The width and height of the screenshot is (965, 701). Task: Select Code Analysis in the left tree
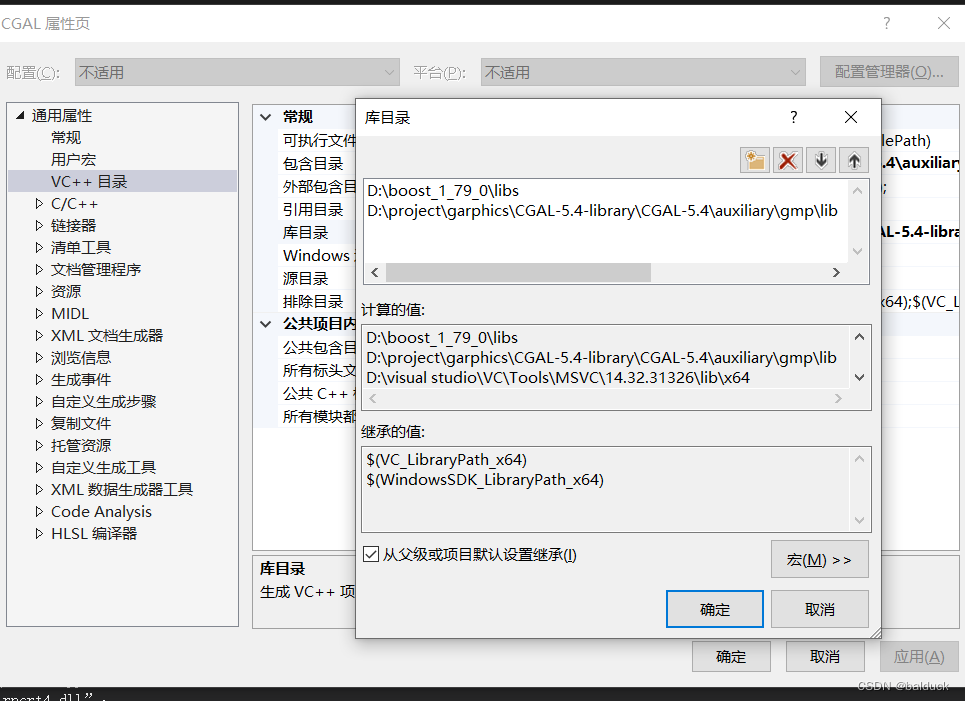pos(101,511)
